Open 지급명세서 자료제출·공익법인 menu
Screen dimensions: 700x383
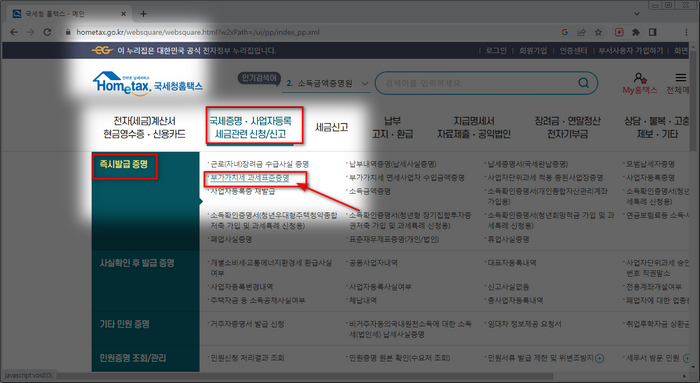pos(474,127)
